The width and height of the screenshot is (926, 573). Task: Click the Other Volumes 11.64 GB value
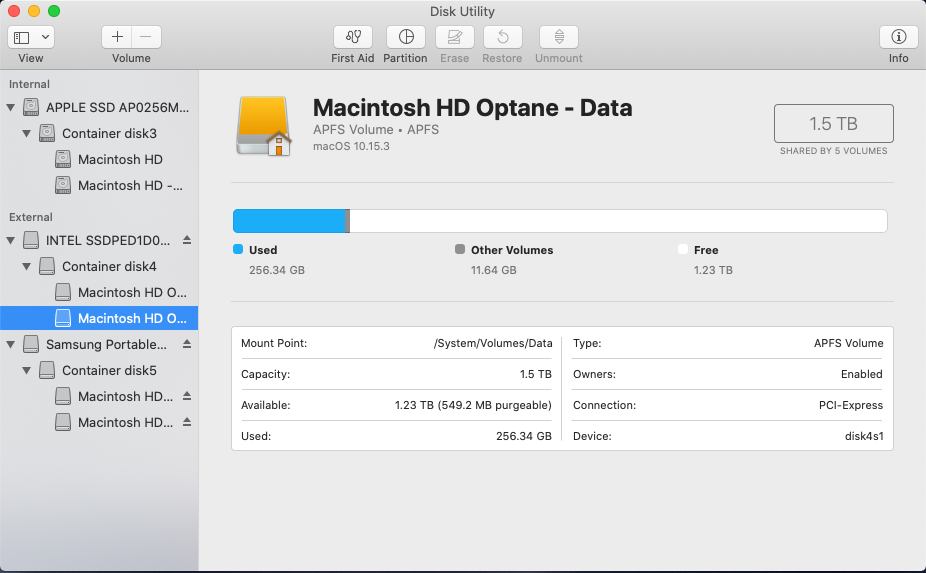(494, 270)
